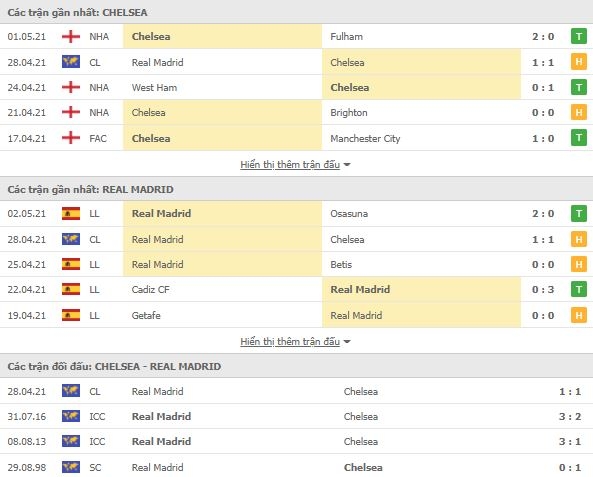Click the Cadiz CF team name

point(151,289)
